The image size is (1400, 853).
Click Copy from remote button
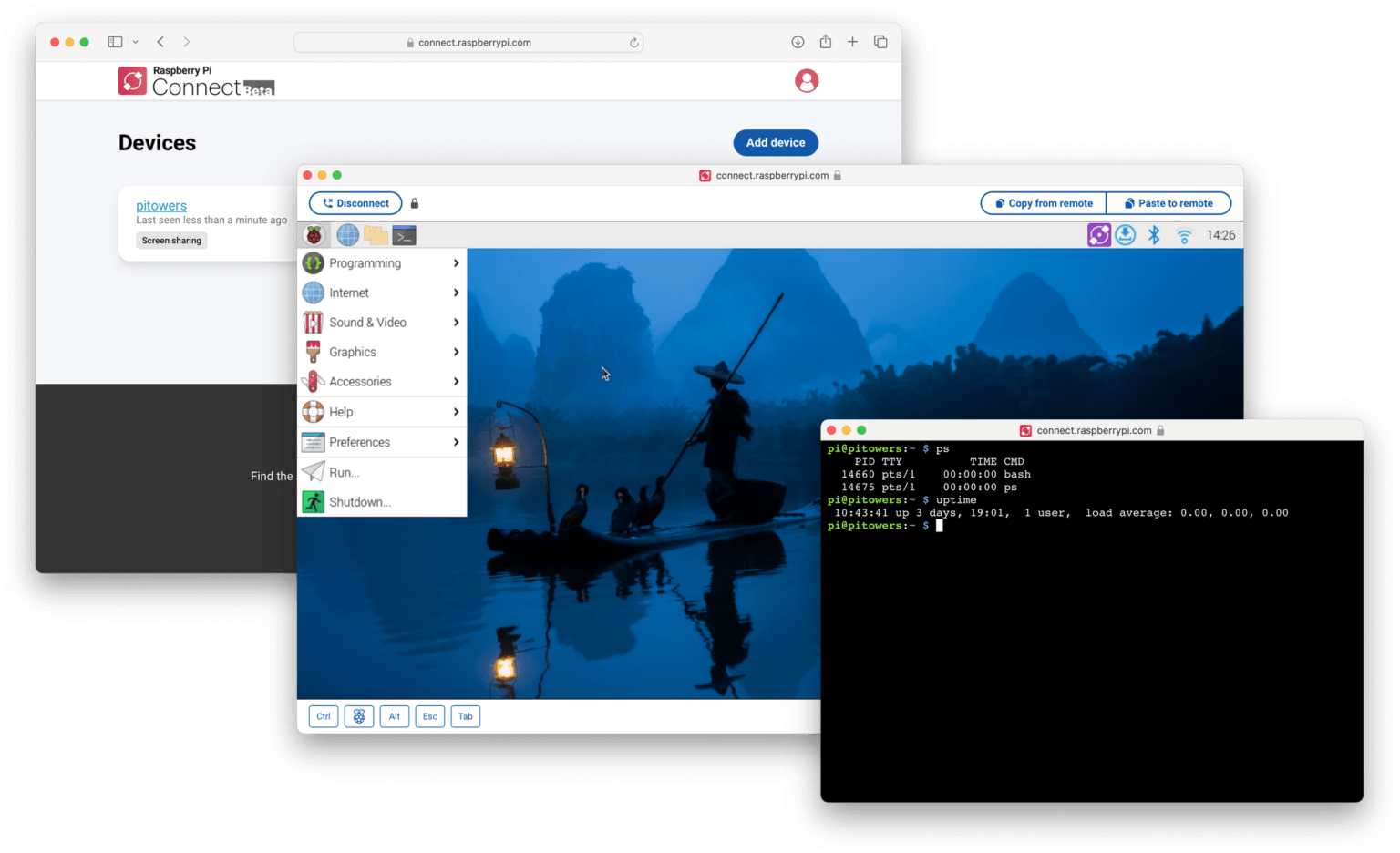click(x=1044, y=203)
